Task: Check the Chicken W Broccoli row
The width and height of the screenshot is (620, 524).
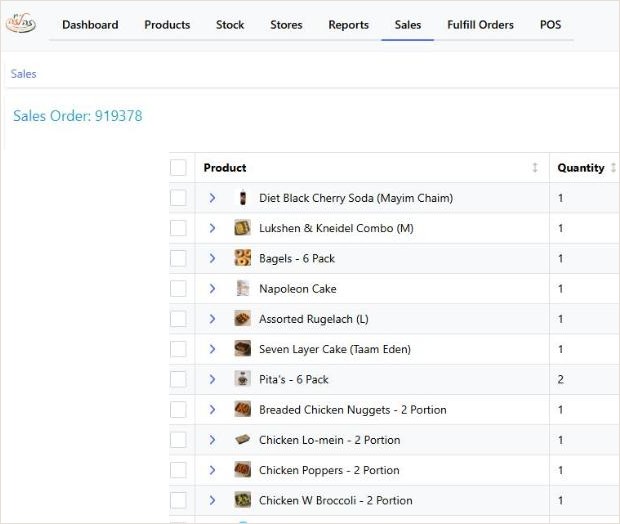Action: pos(178,500)
